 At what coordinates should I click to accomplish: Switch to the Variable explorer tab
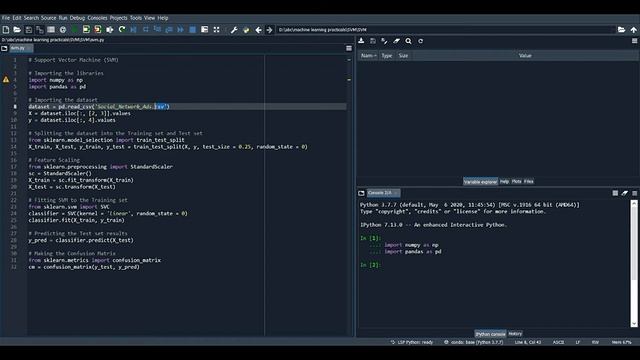coord(480,182)
